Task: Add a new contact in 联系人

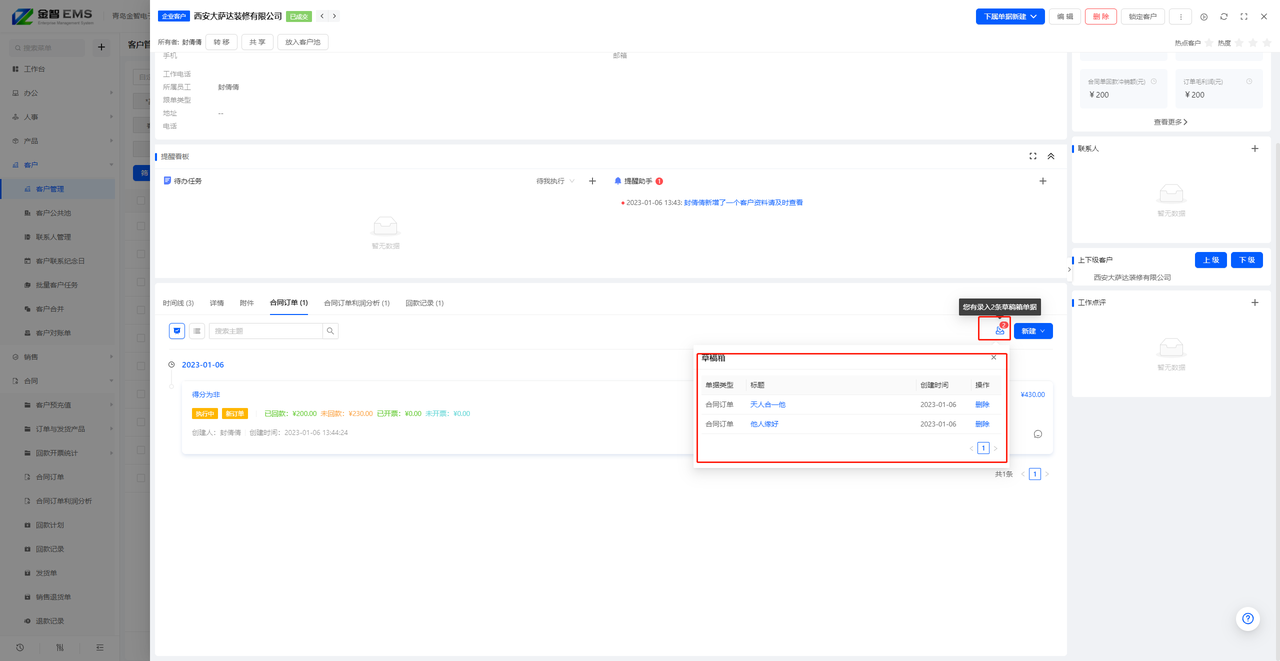Action: pyautogui.click(x=1255, y=148)
